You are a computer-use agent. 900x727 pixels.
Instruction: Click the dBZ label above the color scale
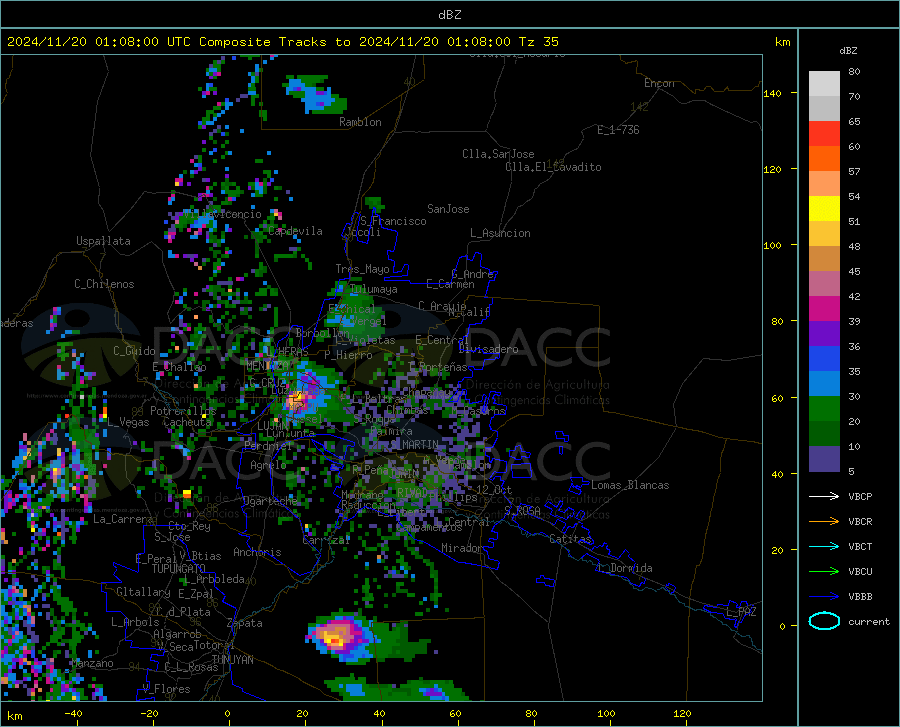(848, 50)
